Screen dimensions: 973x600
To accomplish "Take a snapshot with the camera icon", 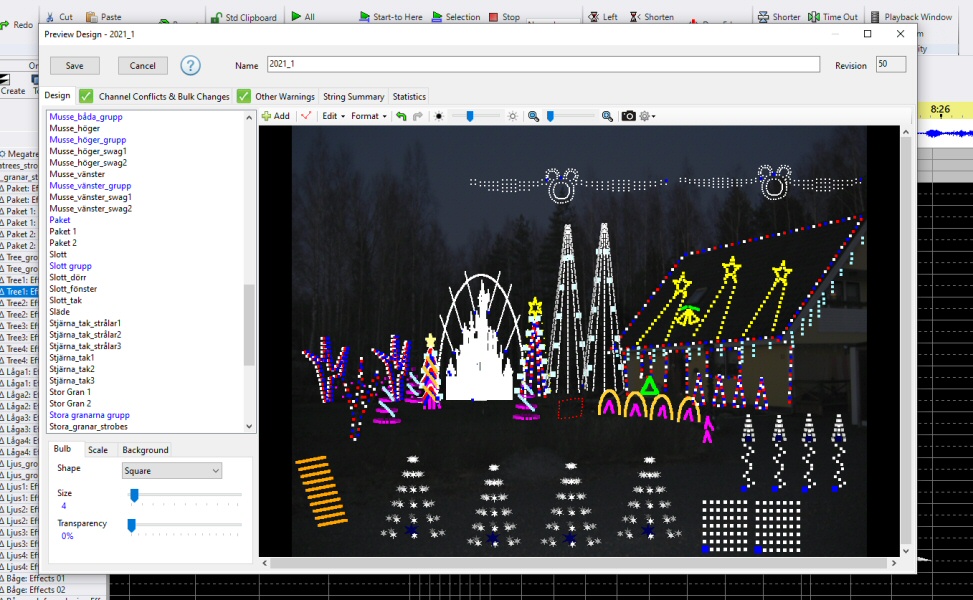I will (629, 116).
